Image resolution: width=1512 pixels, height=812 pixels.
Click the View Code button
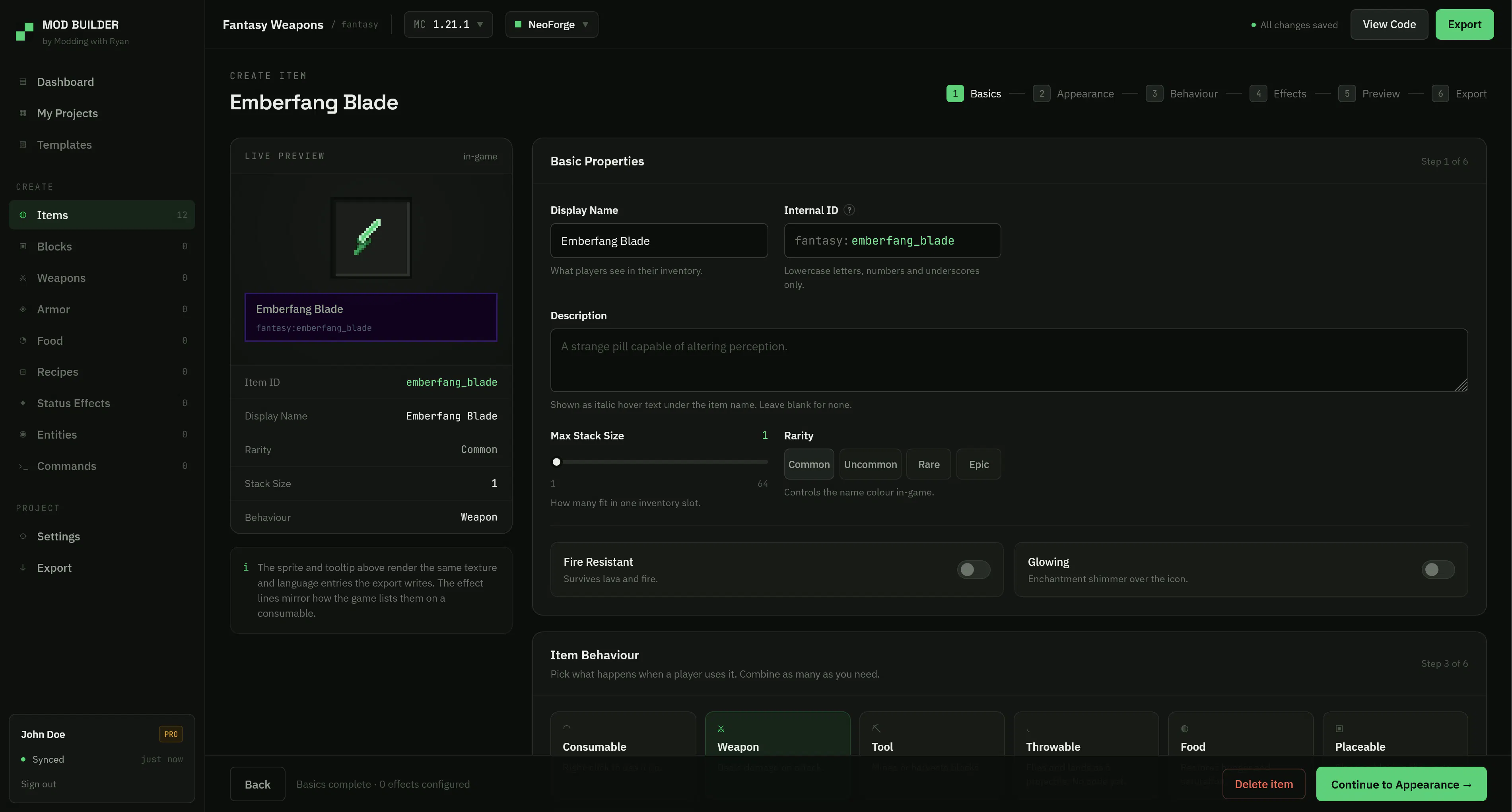click(1389, 24)
